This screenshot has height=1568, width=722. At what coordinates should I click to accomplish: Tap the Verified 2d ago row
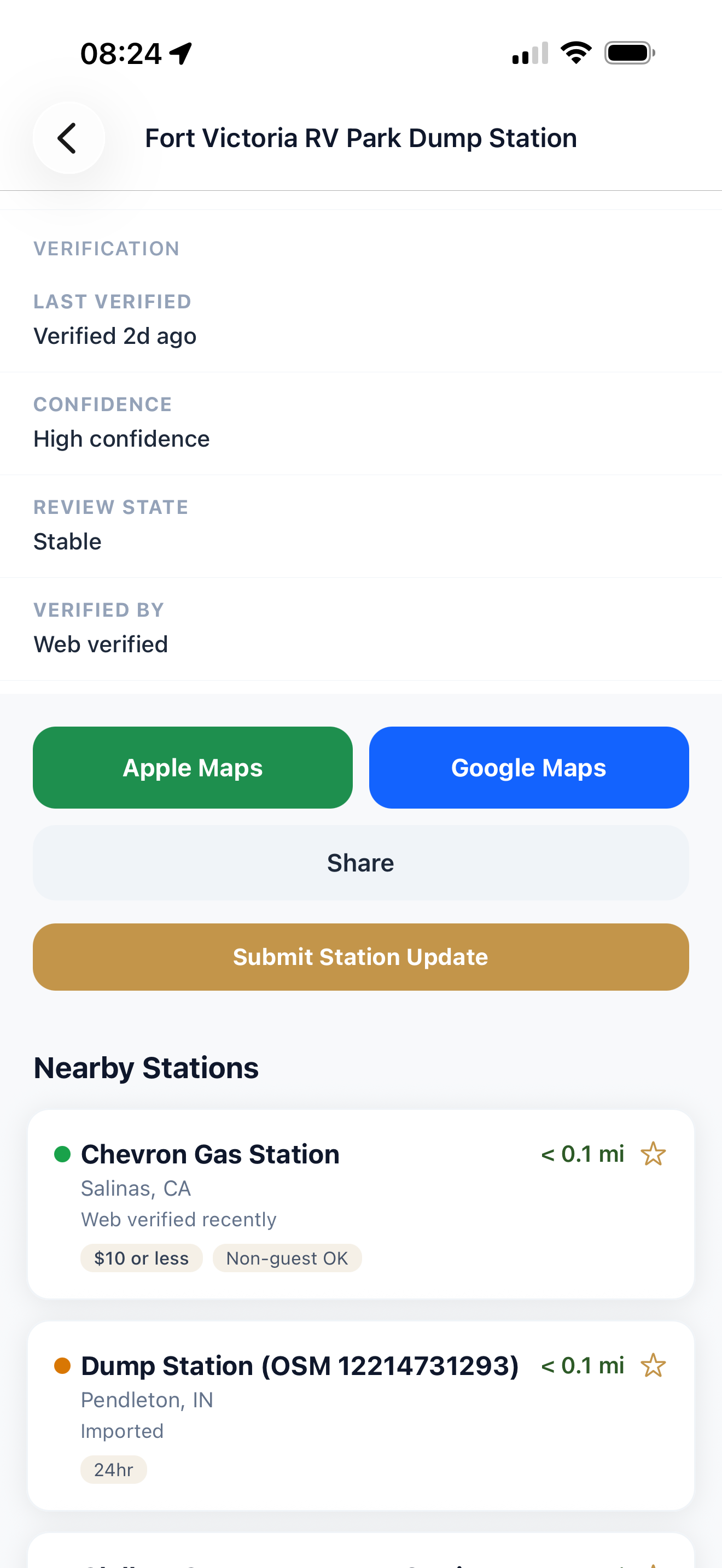pyautogui.click(x=361, y=320)
